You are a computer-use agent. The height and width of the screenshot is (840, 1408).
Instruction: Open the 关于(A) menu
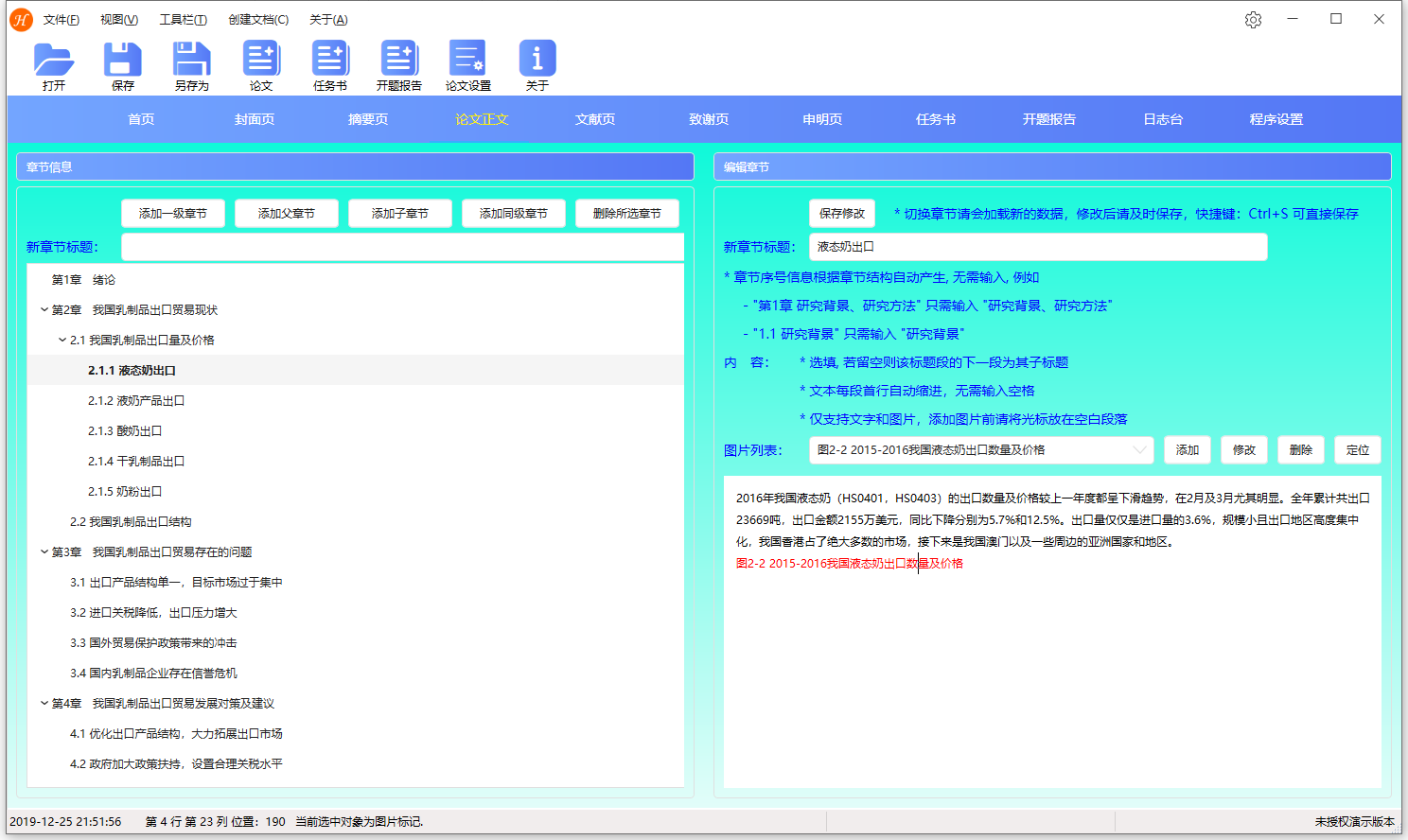(x=328, y=20)
